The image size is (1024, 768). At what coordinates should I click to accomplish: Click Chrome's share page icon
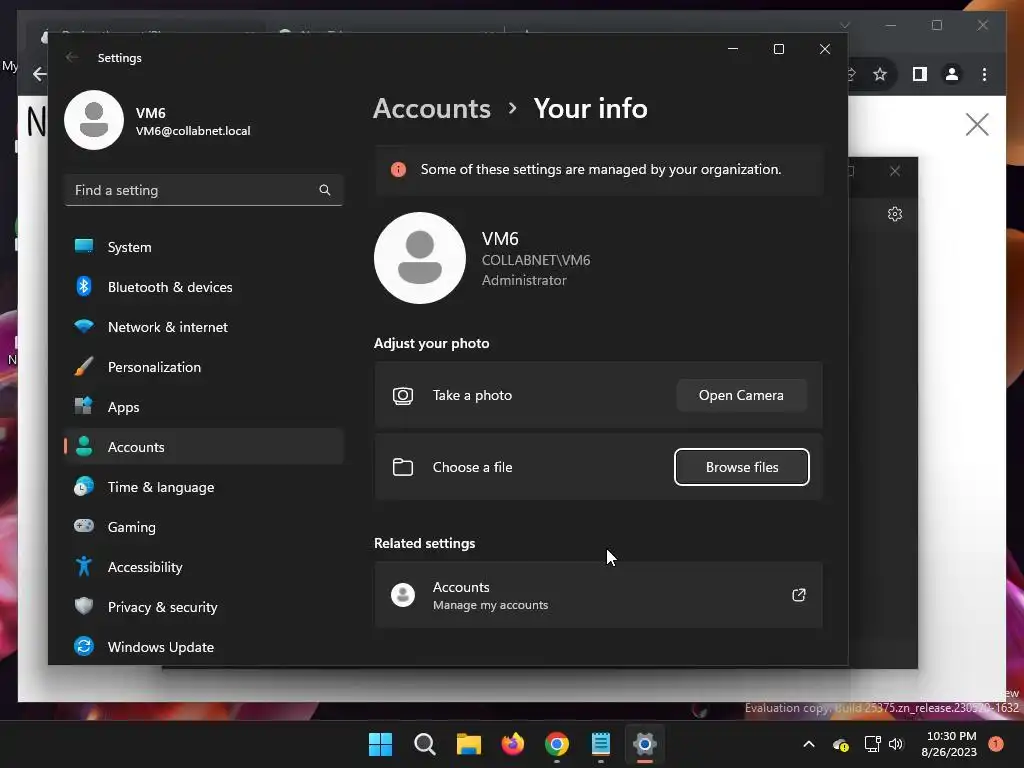[851, 74]
